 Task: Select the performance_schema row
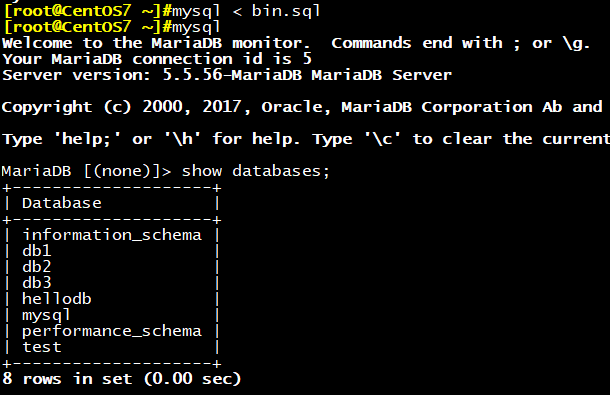click(x=112, y=331)
